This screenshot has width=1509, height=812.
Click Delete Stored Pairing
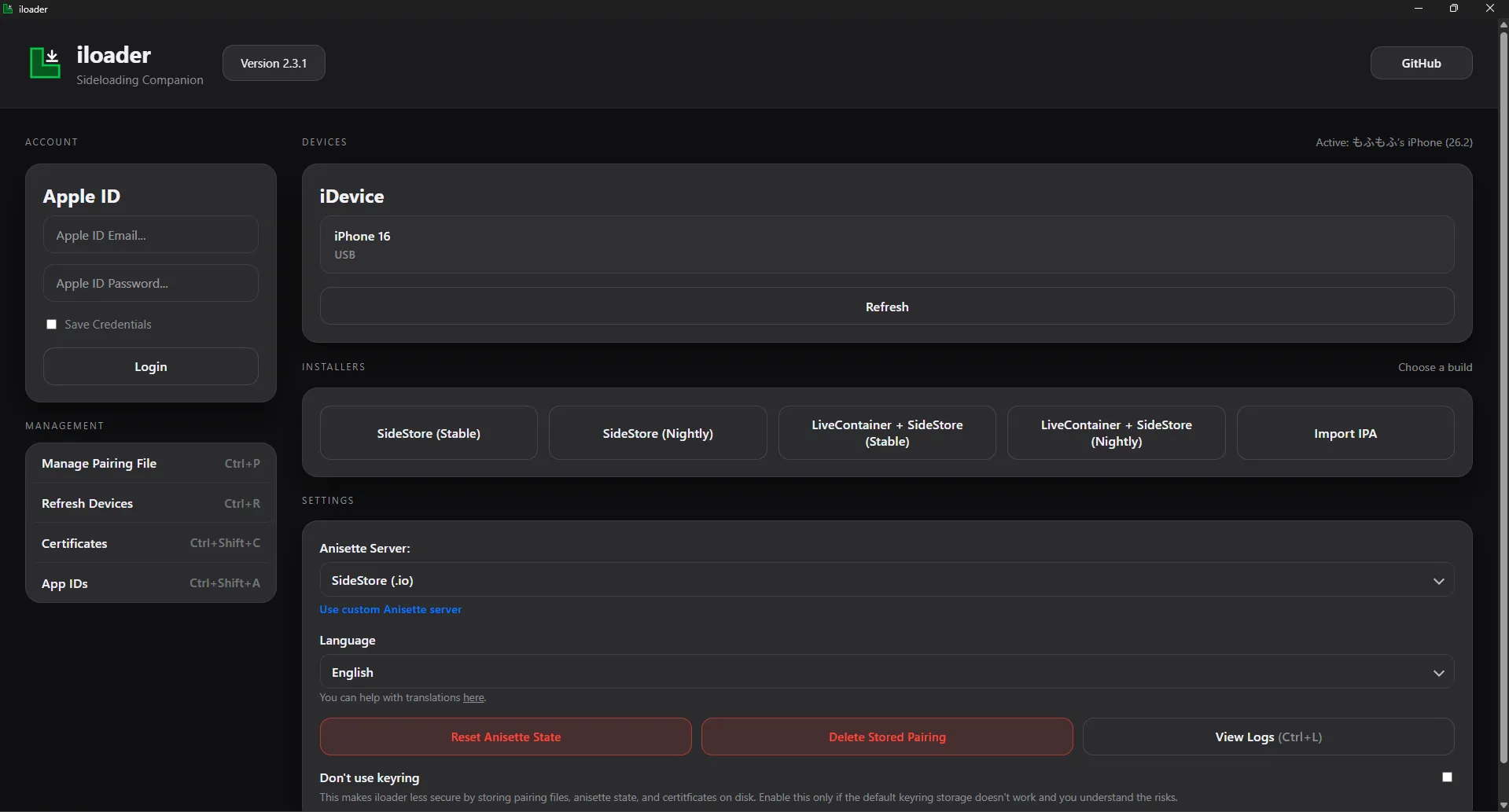tap(887, 737)
